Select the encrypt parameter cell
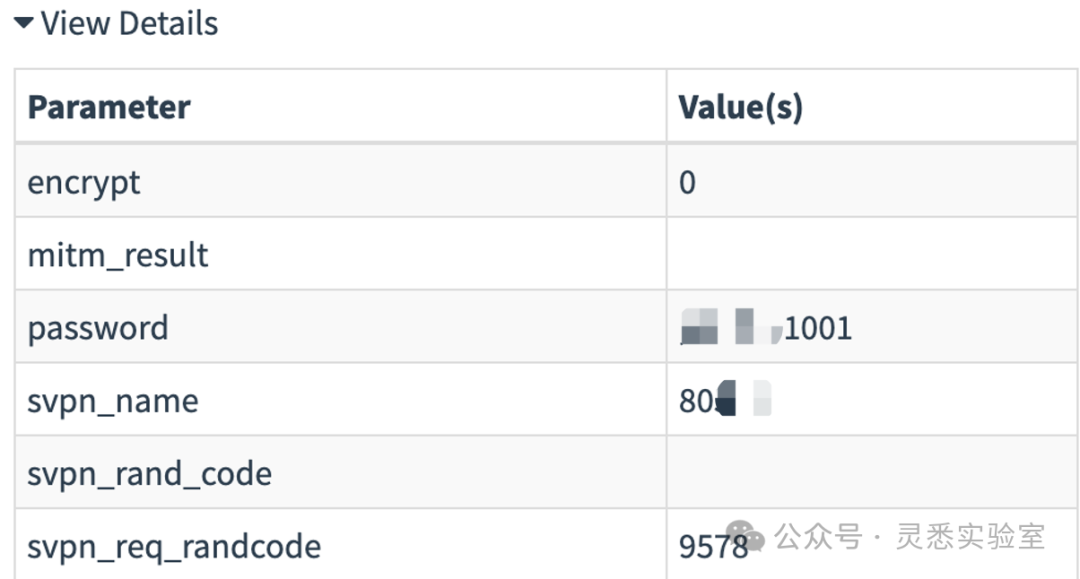This screenshot has height=579, width=1080. coord(84,183)
